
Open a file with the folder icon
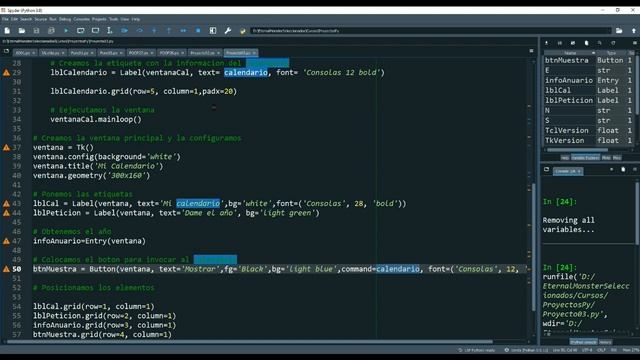pos(22,31)
